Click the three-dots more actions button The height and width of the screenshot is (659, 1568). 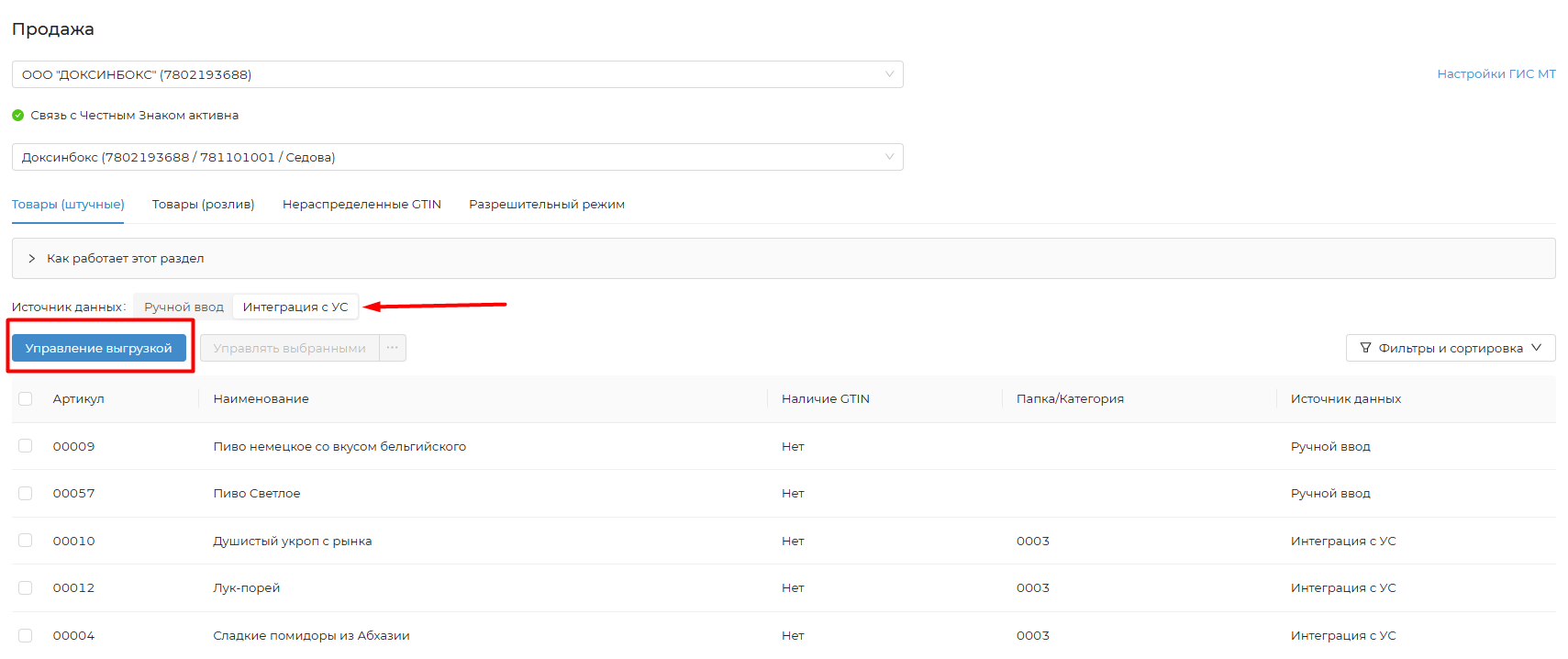(x=393, y=348)
